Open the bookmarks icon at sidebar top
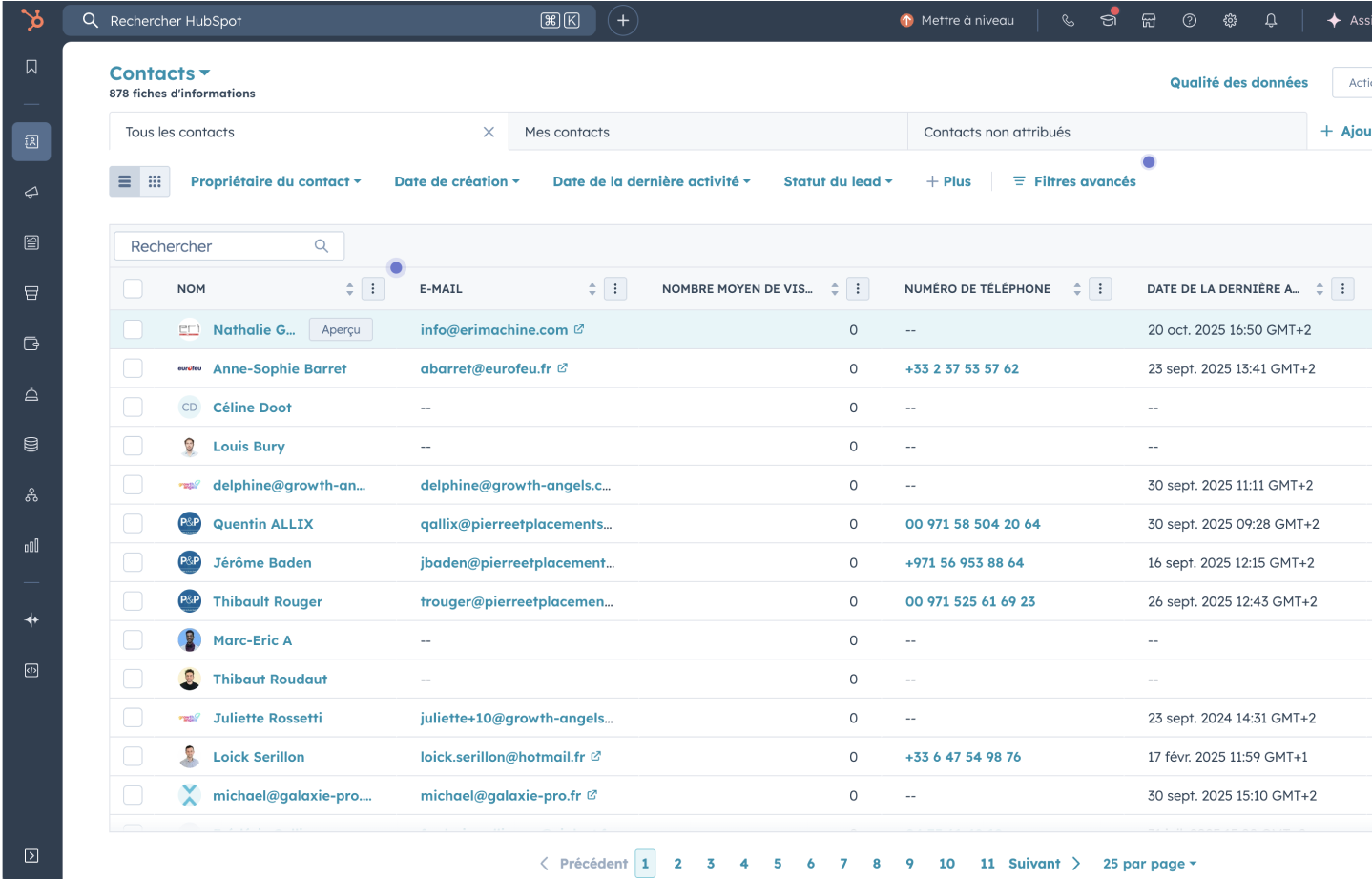 point(31,67)
